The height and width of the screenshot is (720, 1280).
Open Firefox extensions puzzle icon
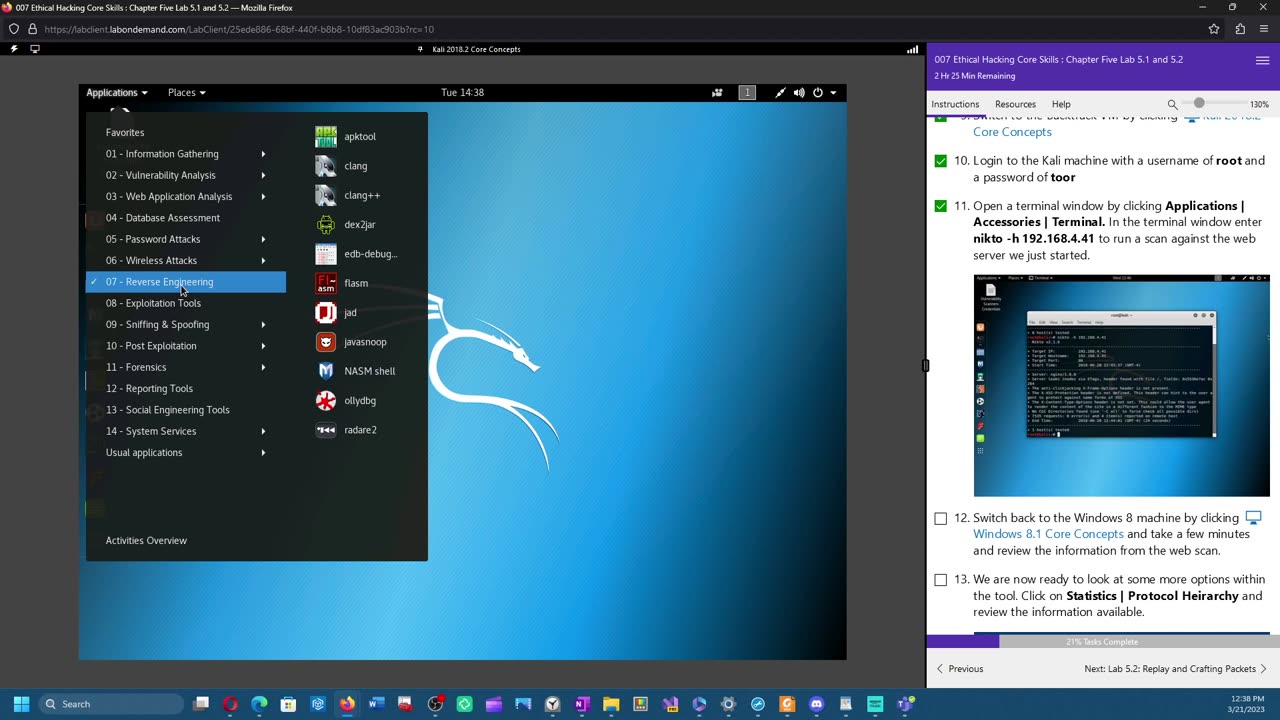tap(1240, 29)
